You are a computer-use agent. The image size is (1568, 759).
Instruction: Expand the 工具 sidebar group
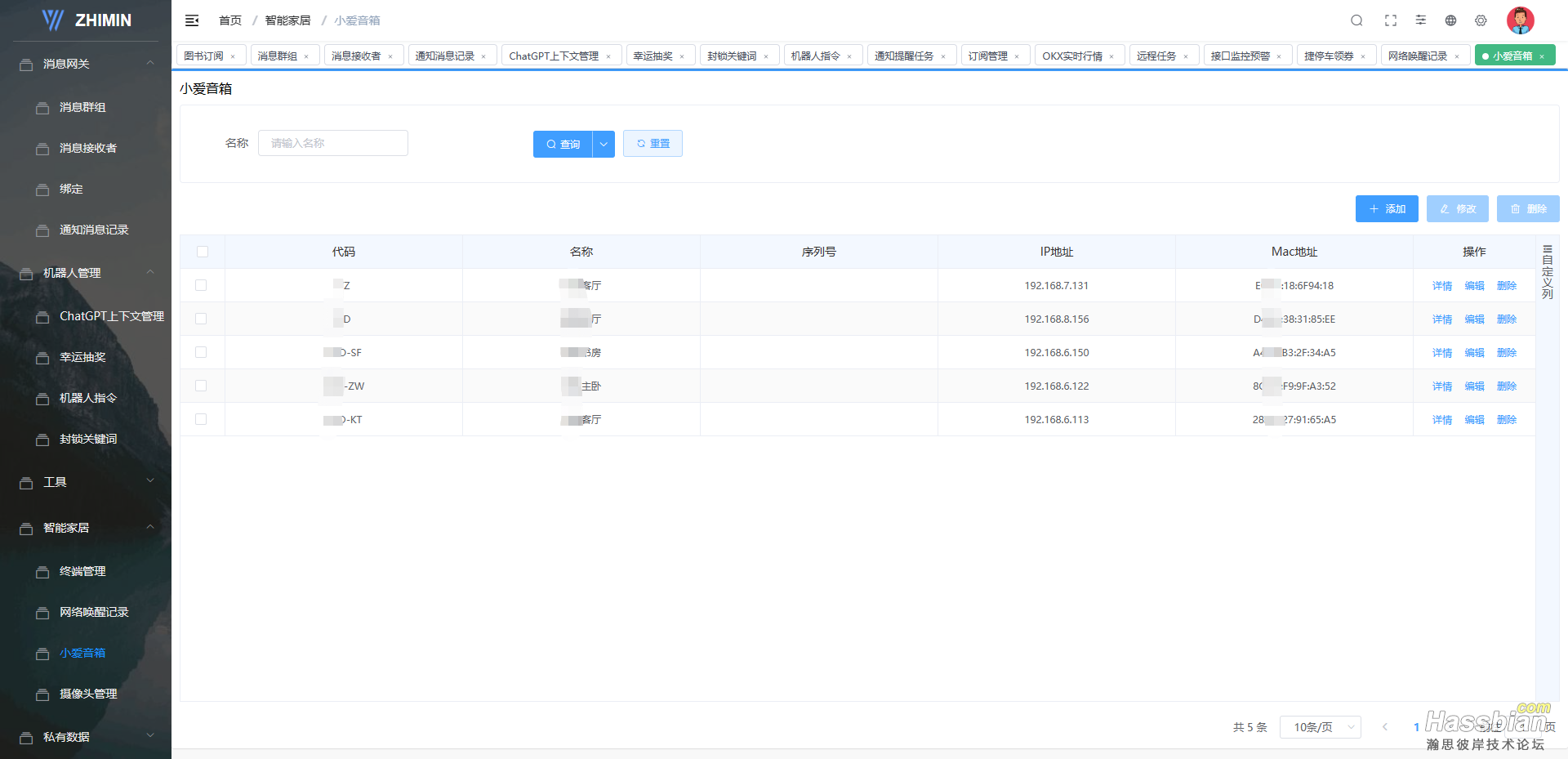[86, 482]
